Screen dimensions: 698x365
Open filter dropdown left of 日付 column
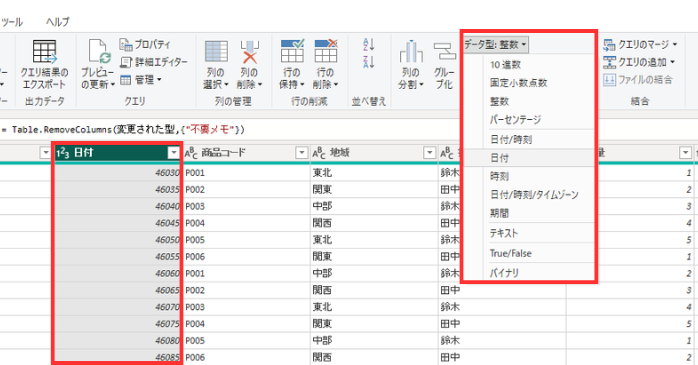[x=45, y=153]
